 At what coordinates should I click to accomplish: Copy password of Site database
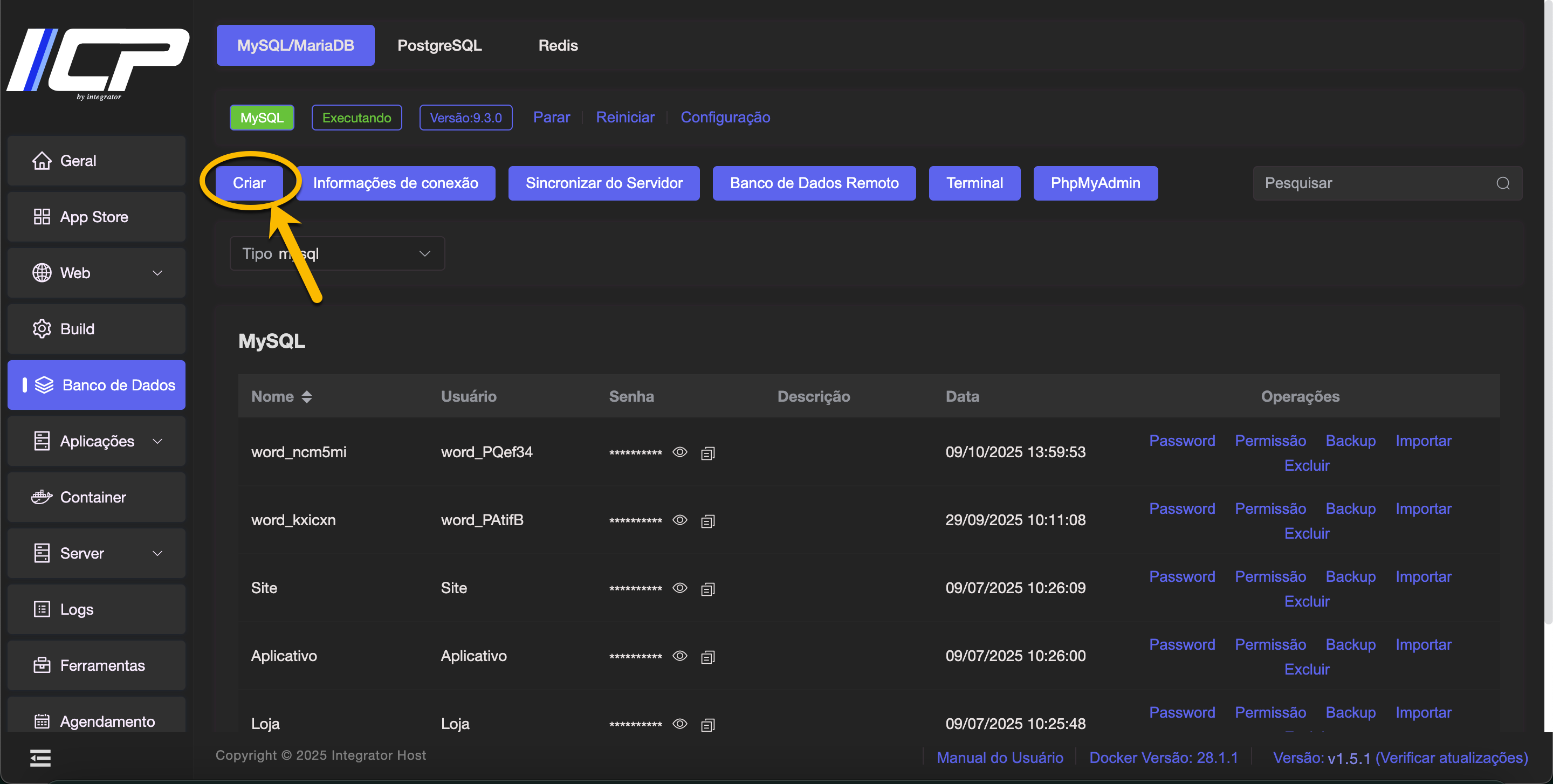tap(708, 589)
